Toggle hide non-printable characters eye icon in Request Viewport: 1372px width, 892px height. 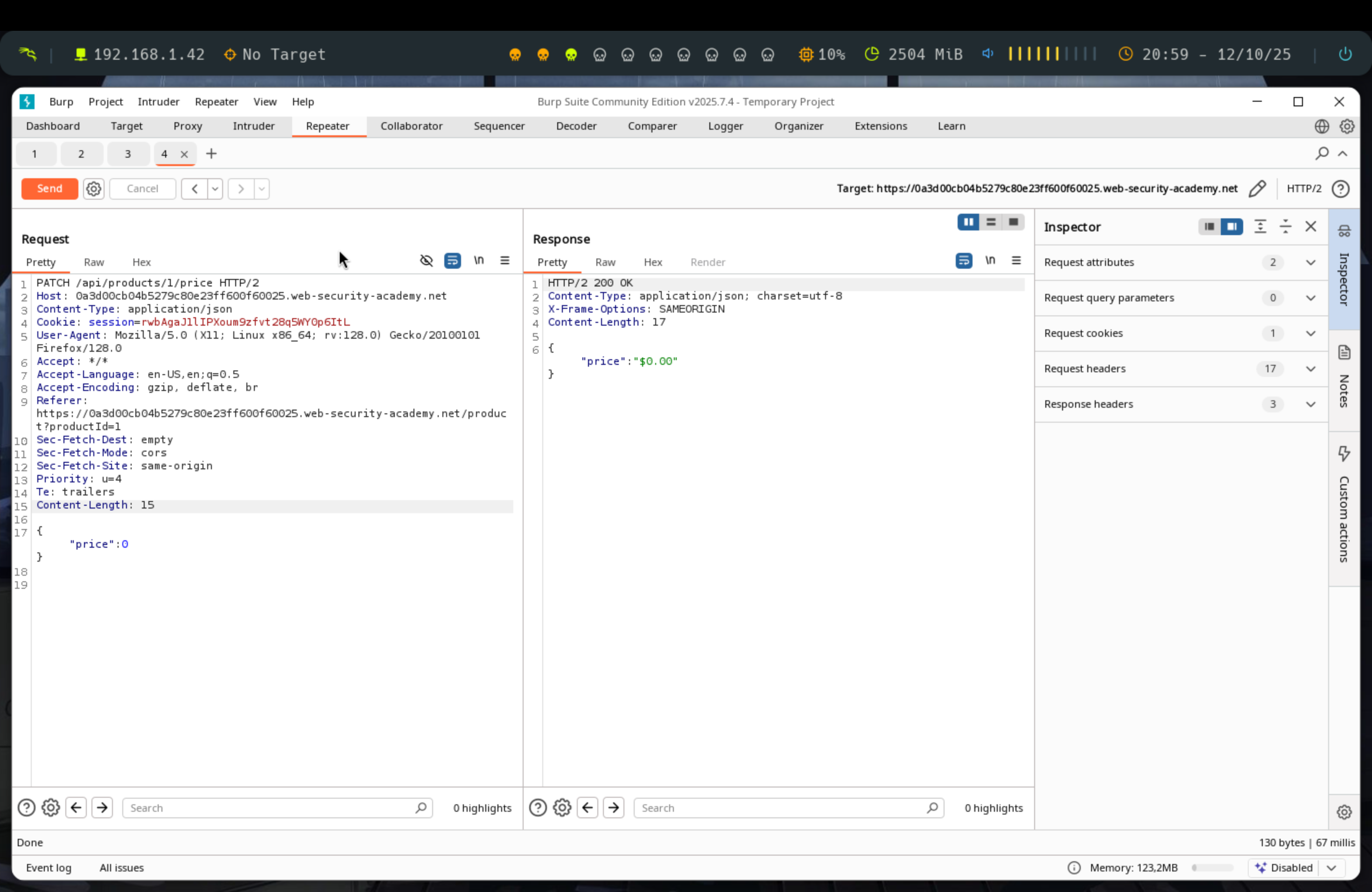(x=426, y=261)
